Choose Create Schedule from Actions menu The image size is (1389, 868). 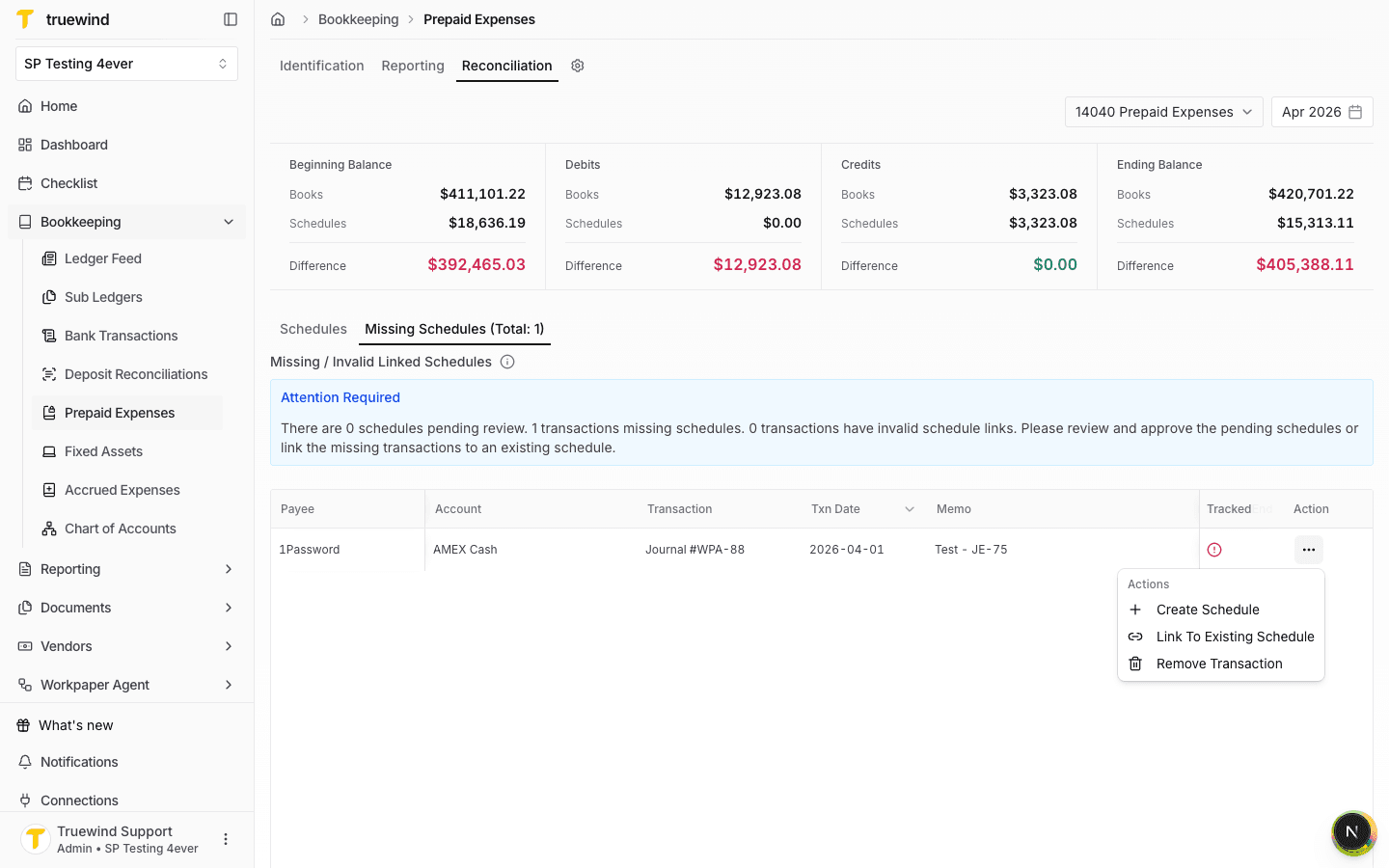point(1220,610)
